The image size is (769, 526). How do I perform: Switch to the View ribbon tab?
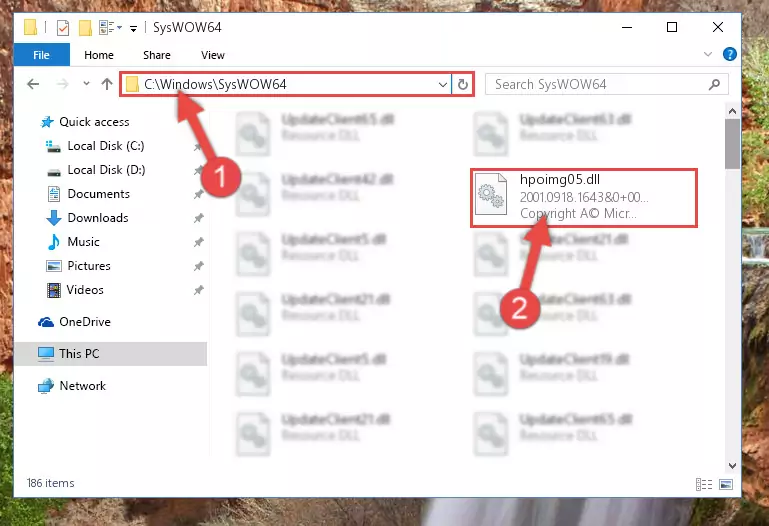[x=213, y=55]
